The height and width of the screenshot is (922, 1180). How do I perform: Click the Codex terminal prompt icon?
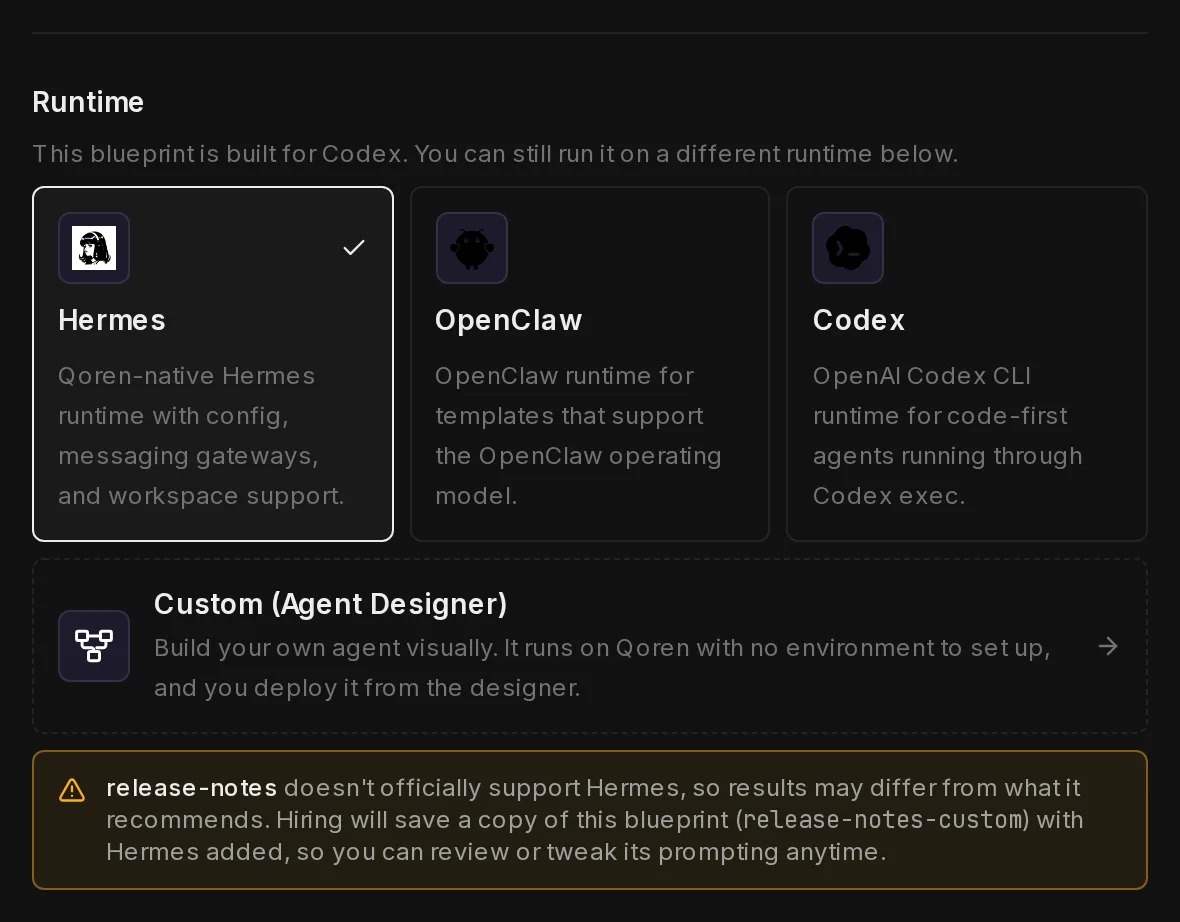click(848, 248)
